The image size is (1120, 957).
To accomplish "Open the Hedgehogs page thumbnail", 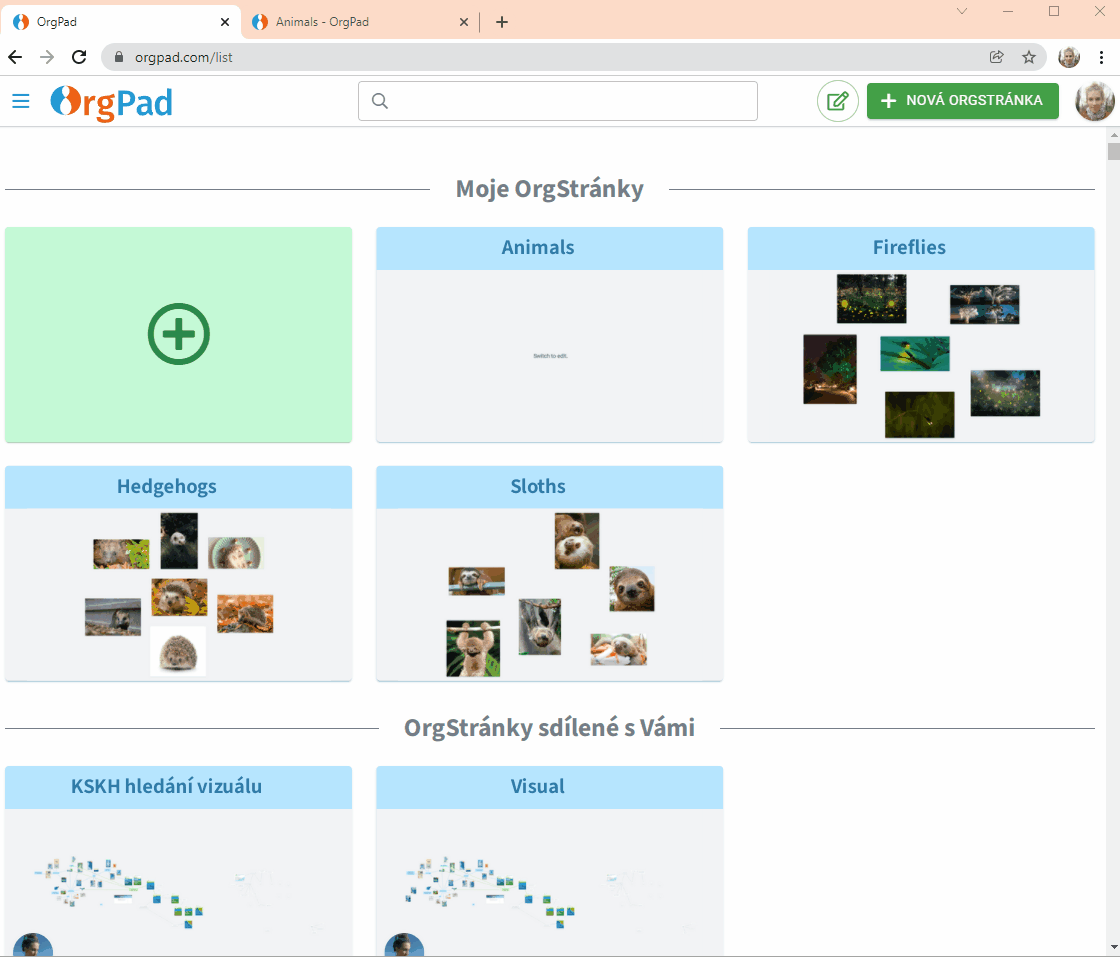I will pyautogui.click(x=178, y=594).
